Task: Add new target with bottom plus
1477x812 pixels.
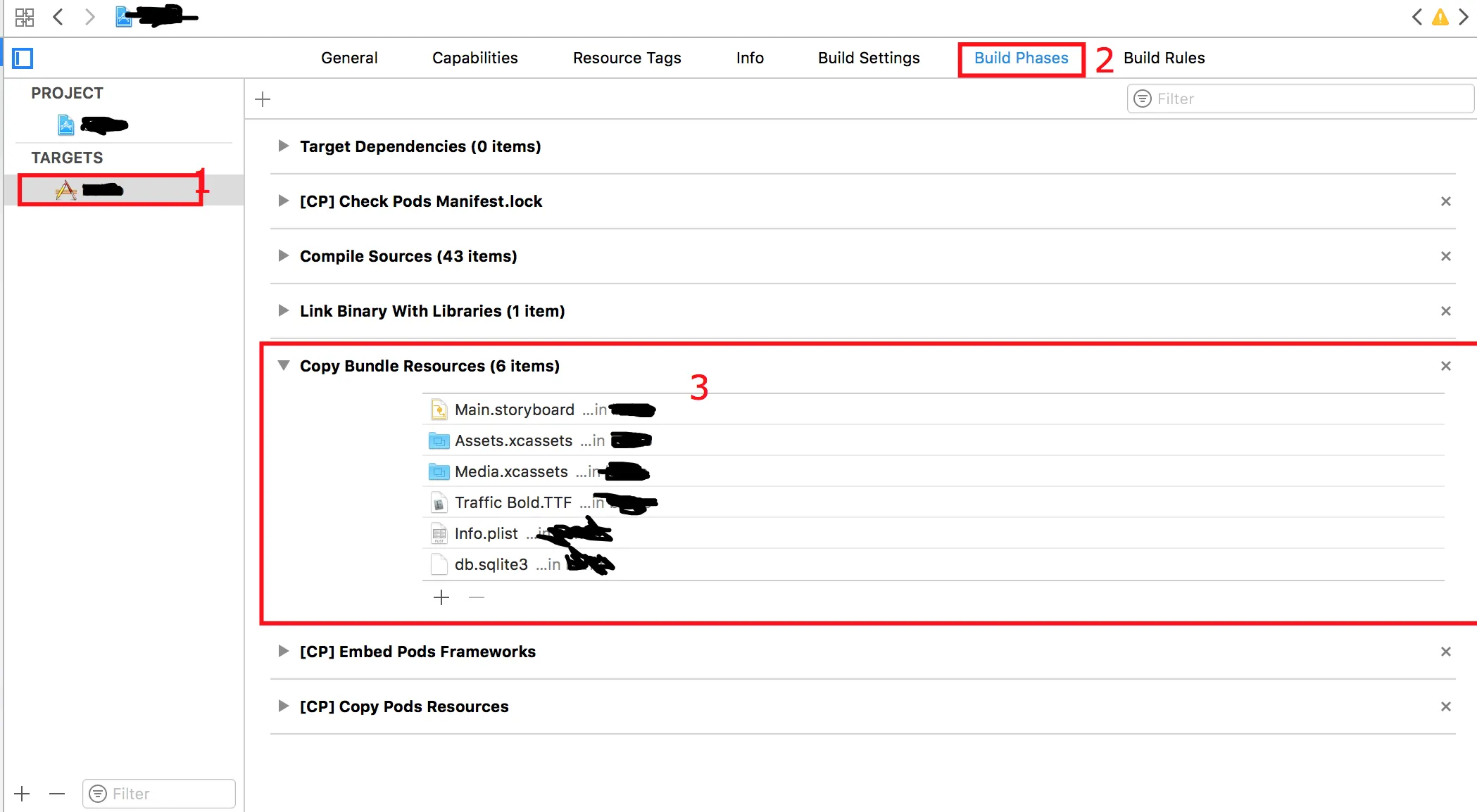Action: (23, 794)
